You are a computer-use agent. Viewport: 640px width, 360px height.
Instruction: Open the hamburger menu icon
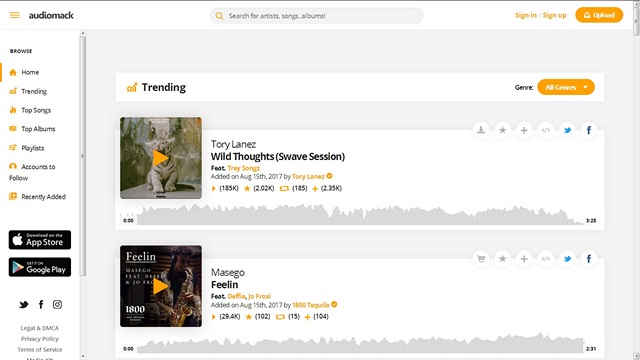(x=15, y=15)
